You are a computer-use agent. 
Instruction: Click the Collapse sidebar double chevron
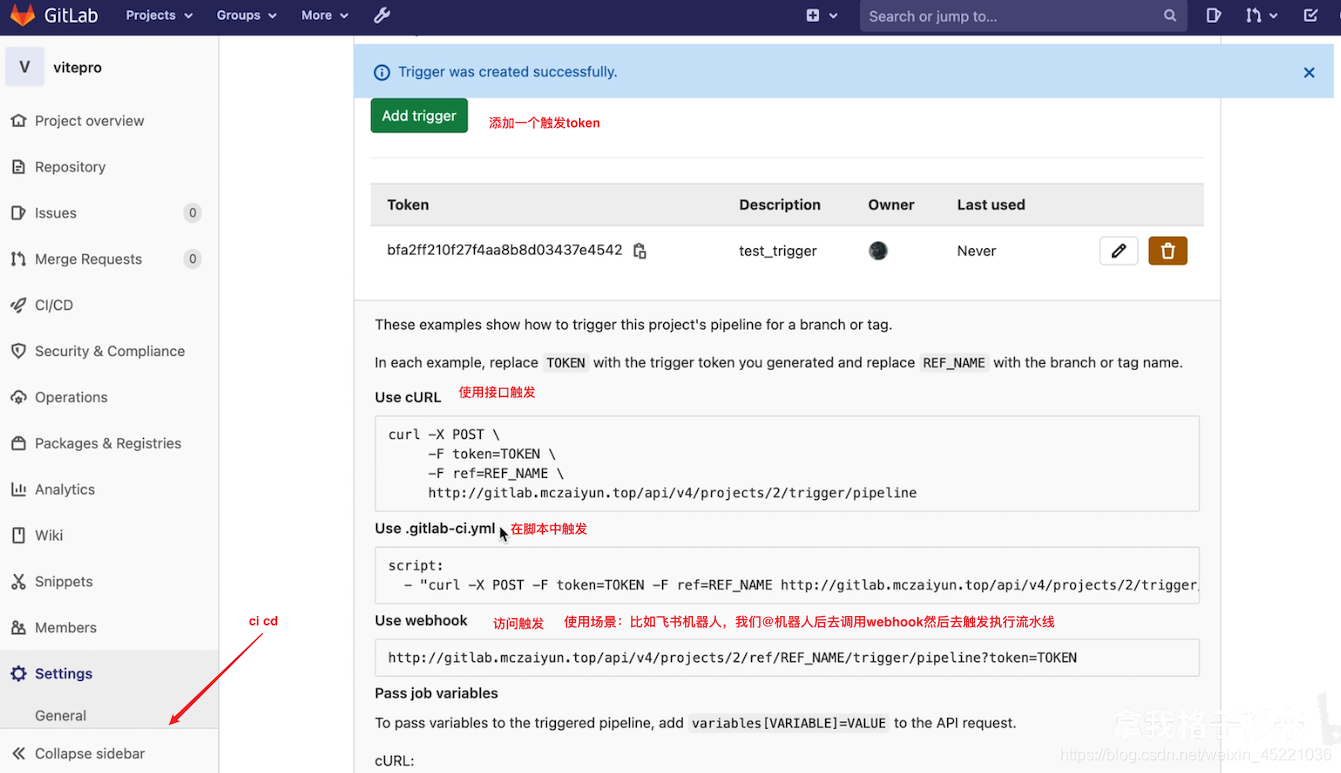(x=18, y=753)
